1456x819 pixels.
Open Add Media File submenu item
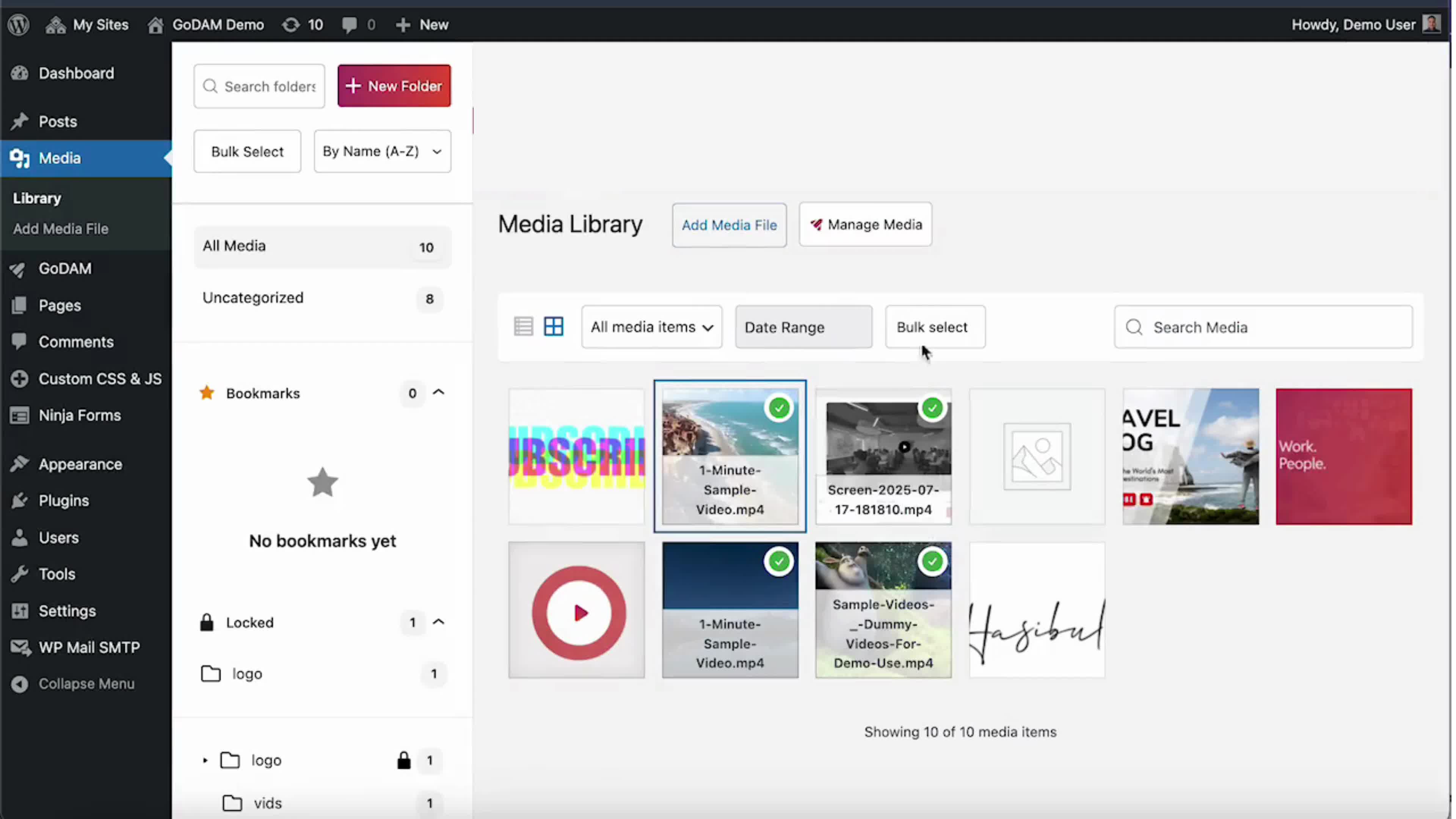[61, 229]
